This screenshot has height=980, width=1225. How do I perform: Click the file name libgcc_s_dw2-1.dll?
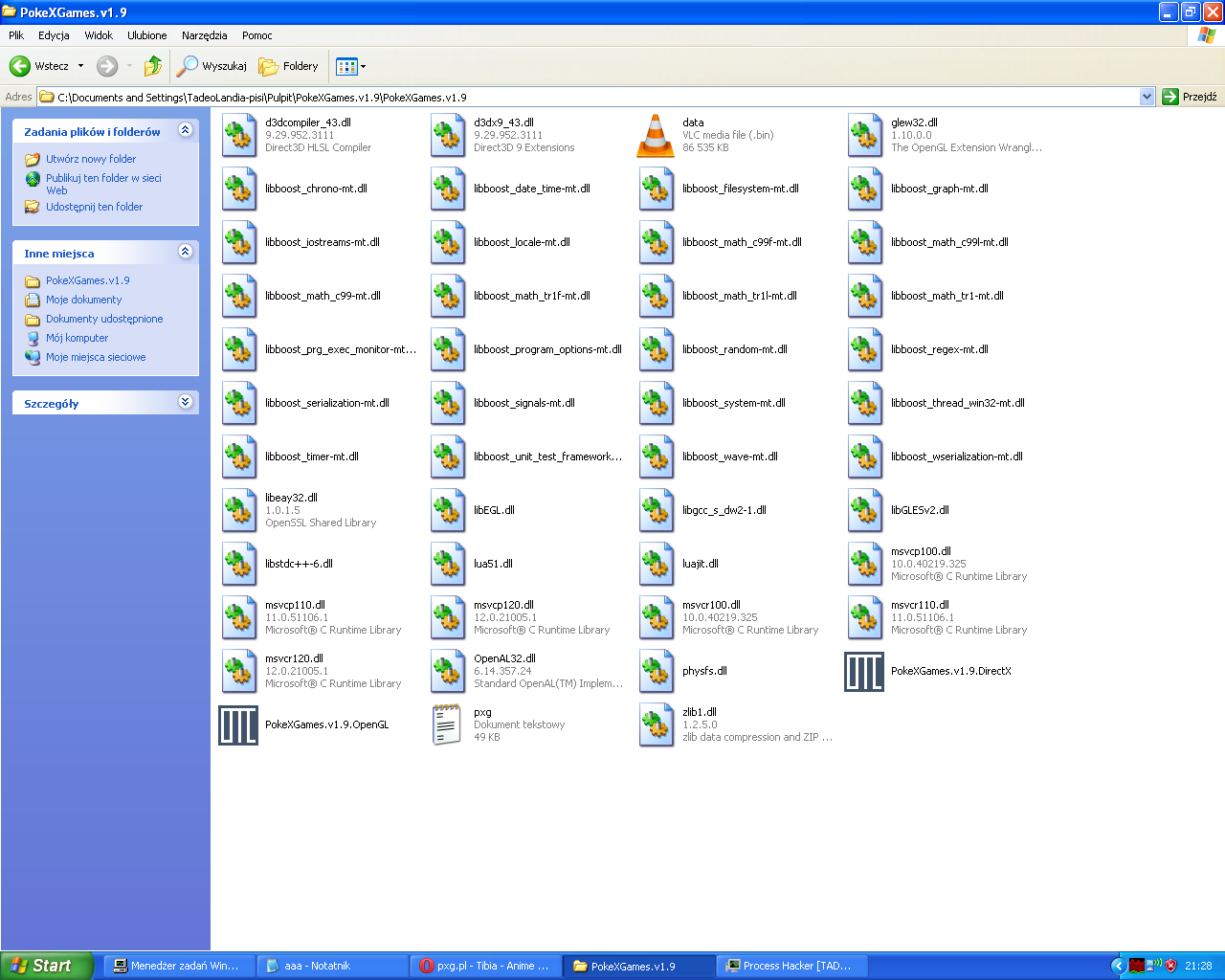(724, 510)
